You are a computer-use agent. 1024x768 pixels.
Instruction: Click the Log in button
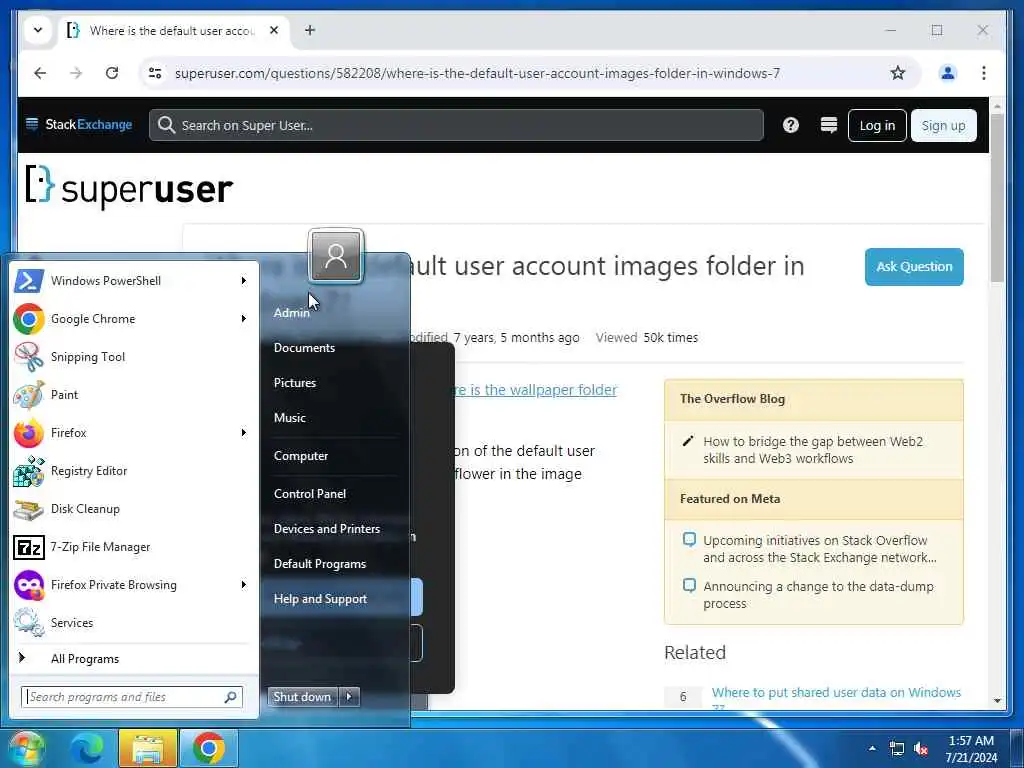point(877,125)
